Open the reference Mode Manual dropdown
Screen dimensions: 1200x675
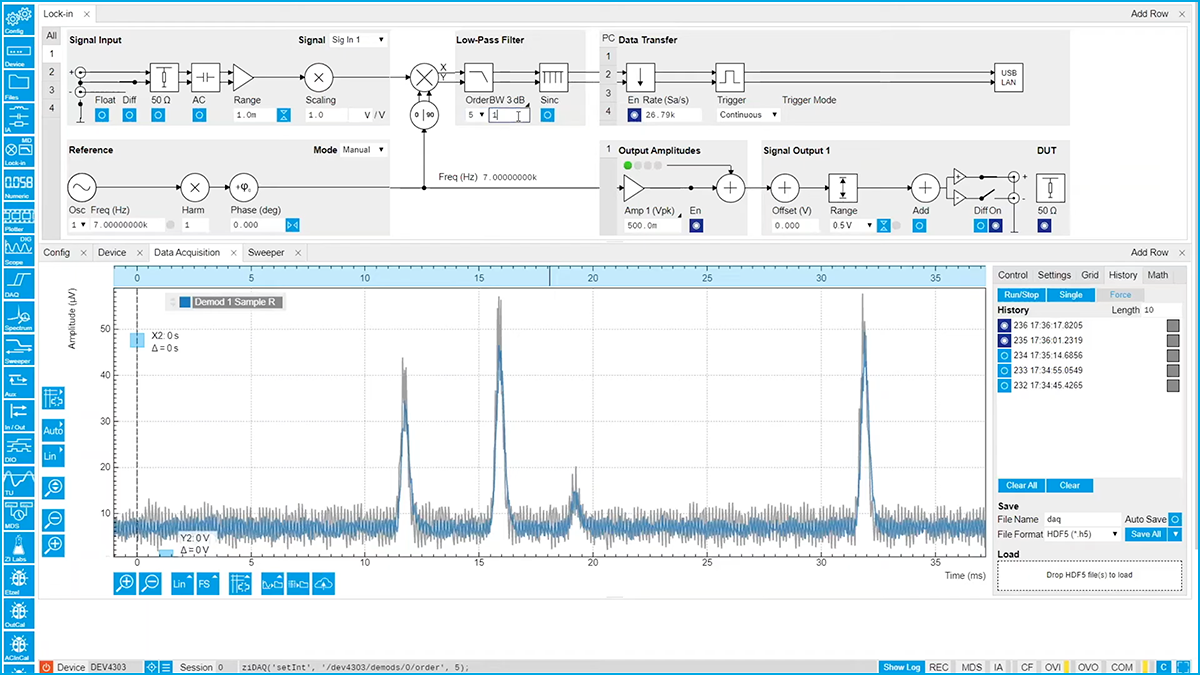364,150
